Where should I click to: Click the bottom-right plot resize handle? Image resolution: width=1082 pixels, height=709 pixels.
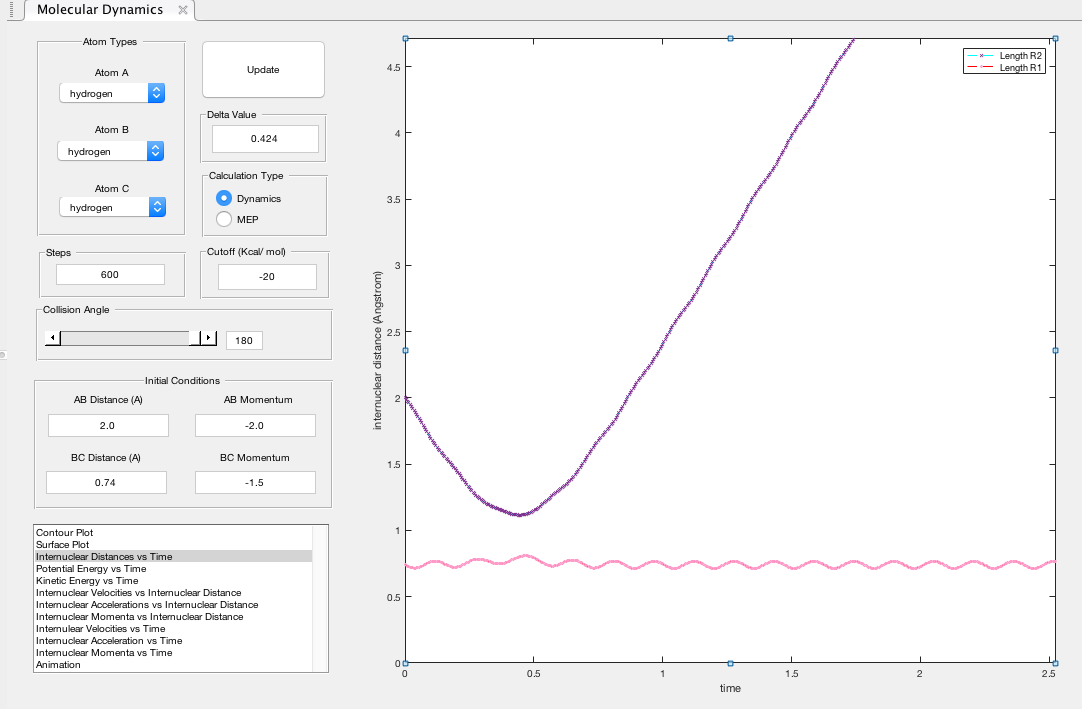click(x=1055, y=663)
